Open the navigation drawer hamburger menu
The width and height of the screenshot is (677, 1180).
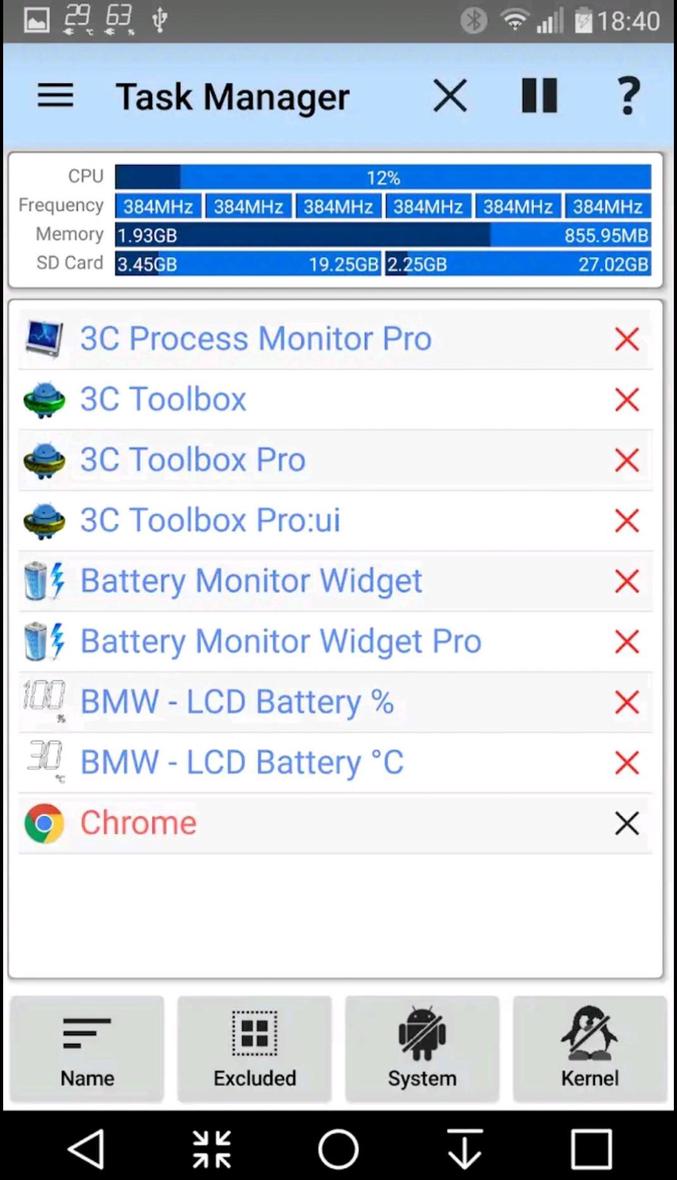coord(55,95)
